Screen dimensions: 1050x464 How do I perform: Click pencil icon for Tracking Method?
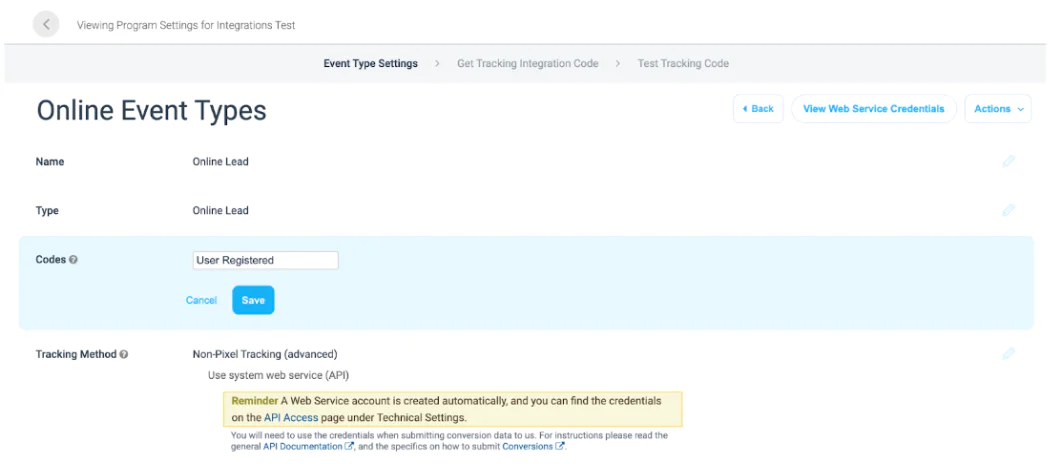1008,354
